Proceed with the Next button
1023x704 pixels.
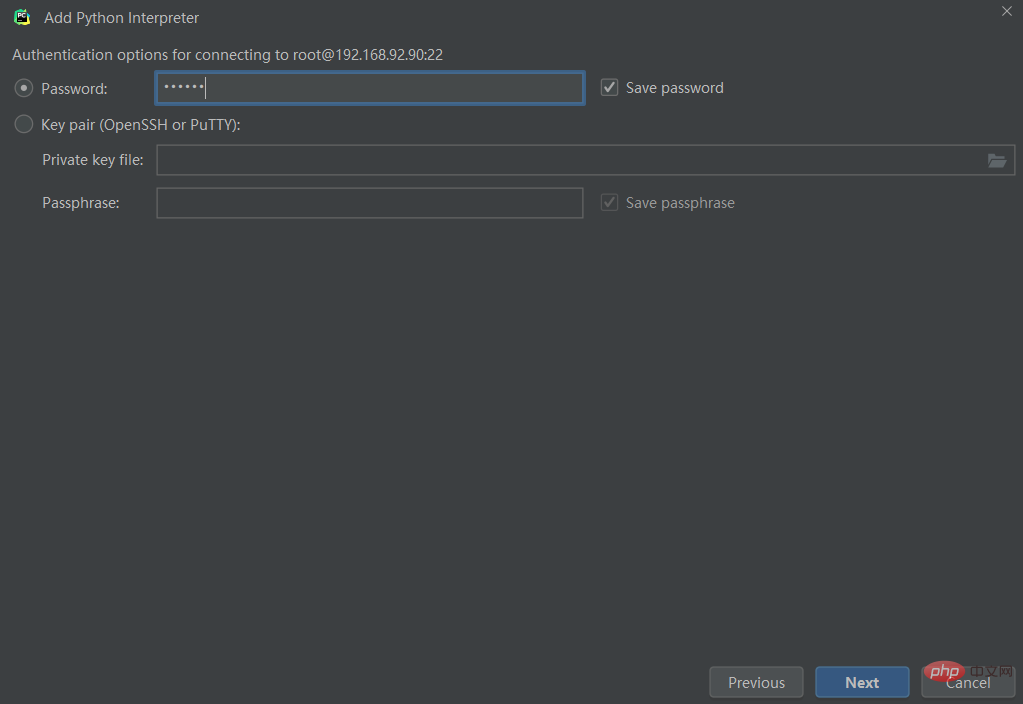pos(862,682)
